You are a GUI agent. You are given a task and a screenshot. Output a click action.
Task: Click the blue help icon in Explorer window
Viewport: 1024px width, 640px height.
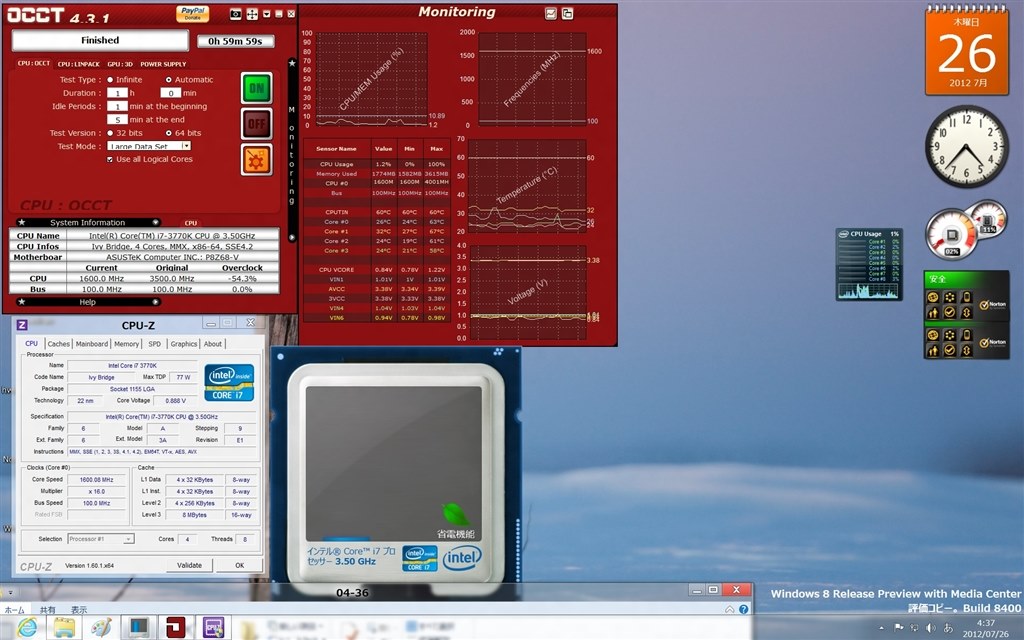pos(743,609)
